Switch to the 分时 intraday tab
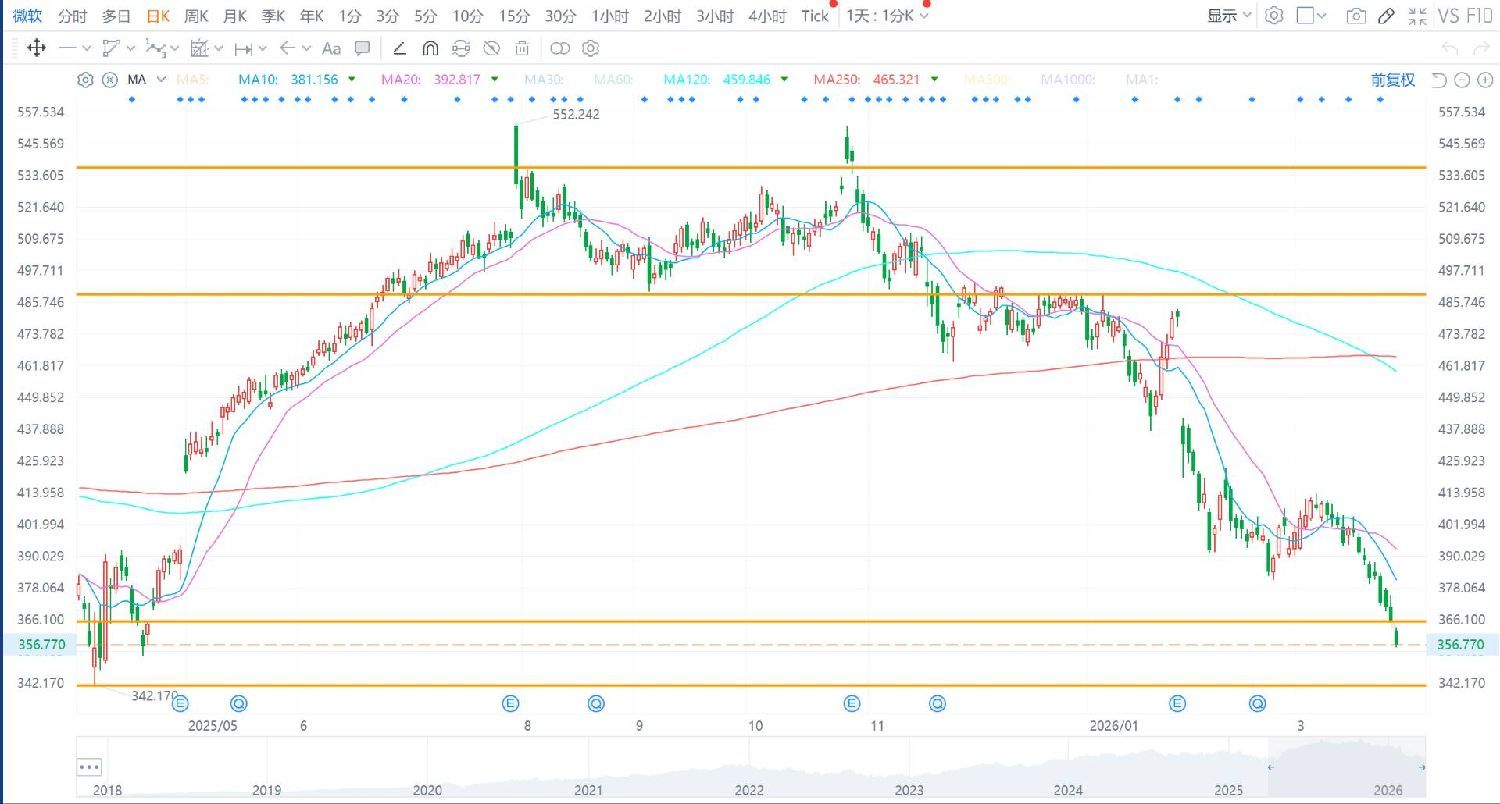1500x804 pixels. (x=72, y=16)
